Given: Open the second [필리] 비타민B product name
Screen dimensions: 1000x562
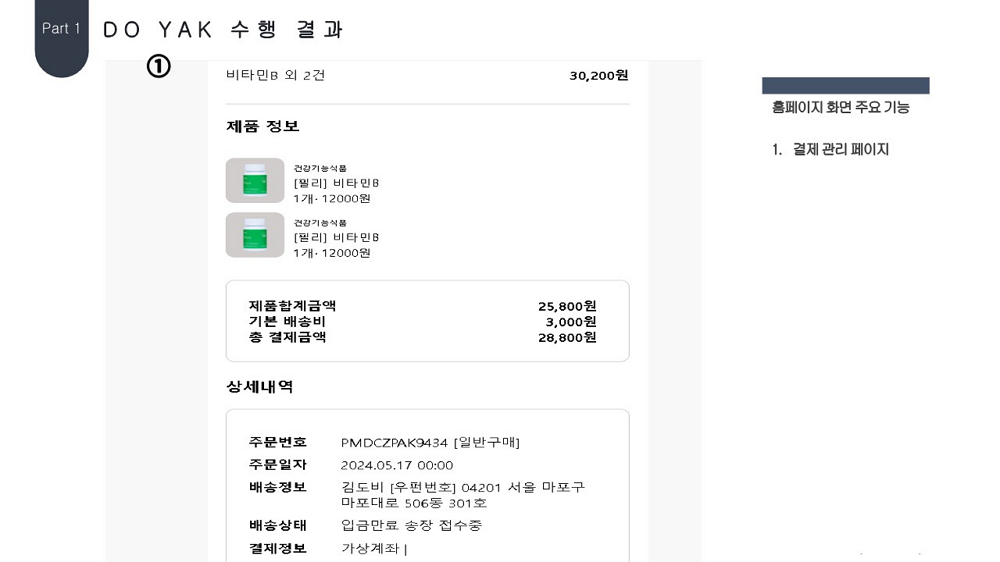Looking at the screenshot, I should click(336, 237).
